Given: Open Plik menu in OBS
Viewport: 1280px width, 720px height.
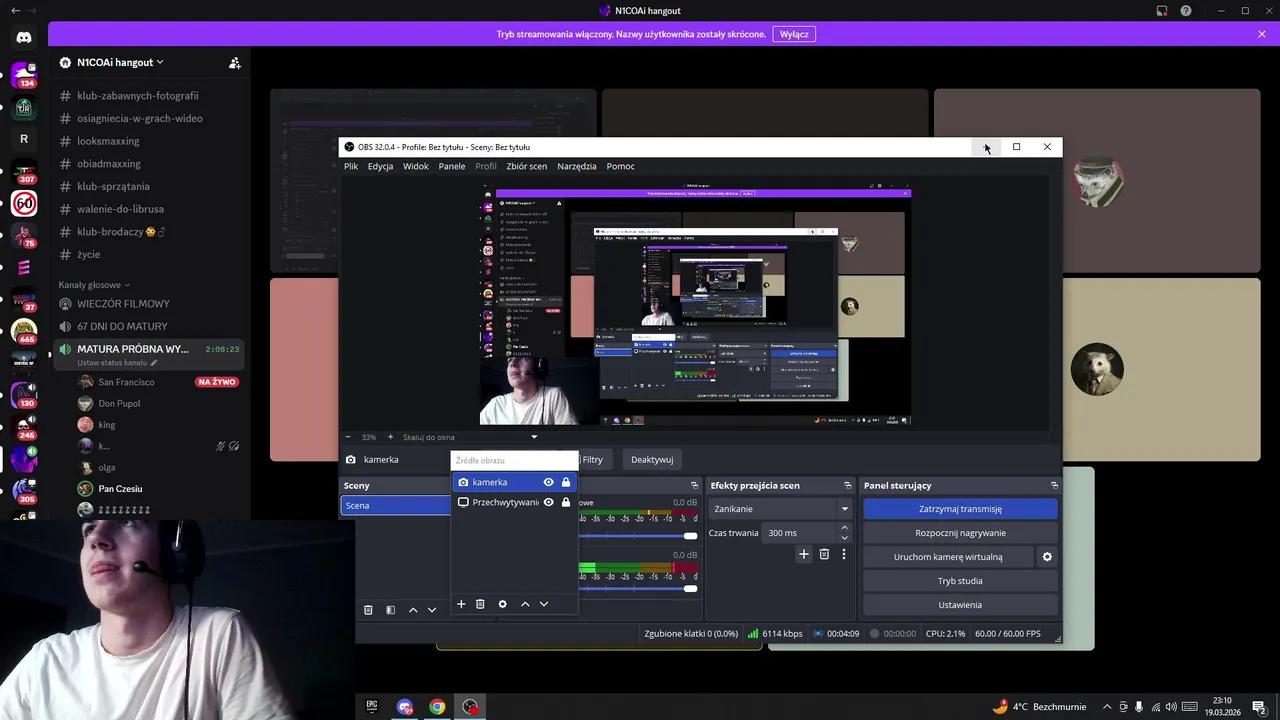Looking at the screenshot, I should [x=351, y=166].
